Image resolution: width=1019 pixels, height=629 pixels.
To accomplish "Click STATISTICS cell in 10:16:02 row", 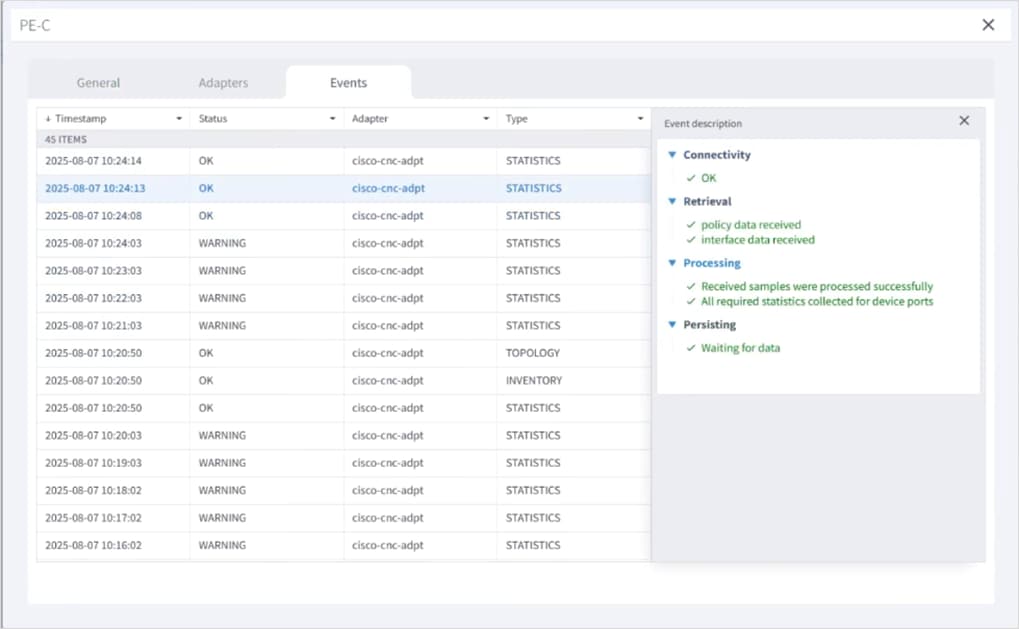I will point(533,545).
